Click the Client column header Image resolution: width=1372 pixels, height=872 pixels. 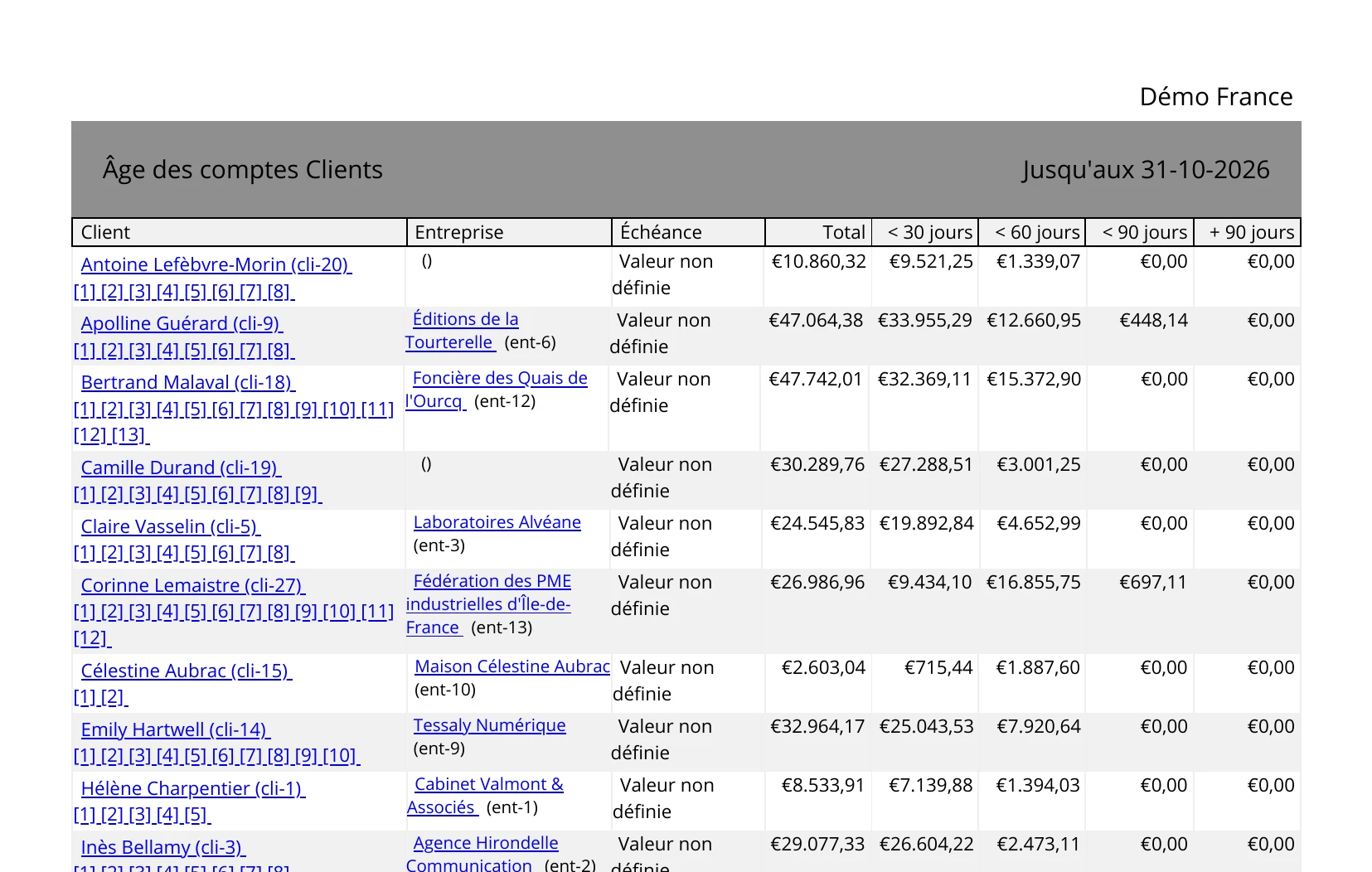coord(240,232)
